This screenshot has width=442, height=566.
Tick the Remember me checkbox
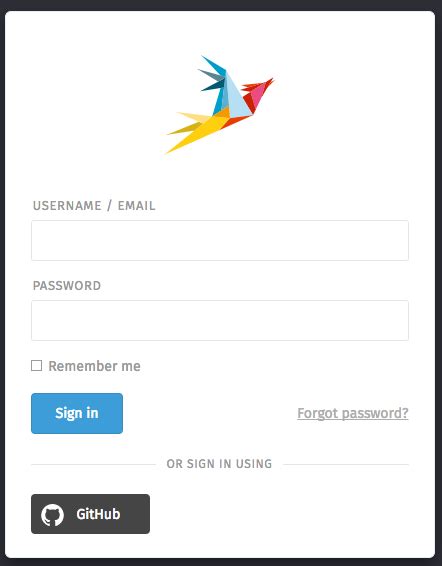click(36, 366)
